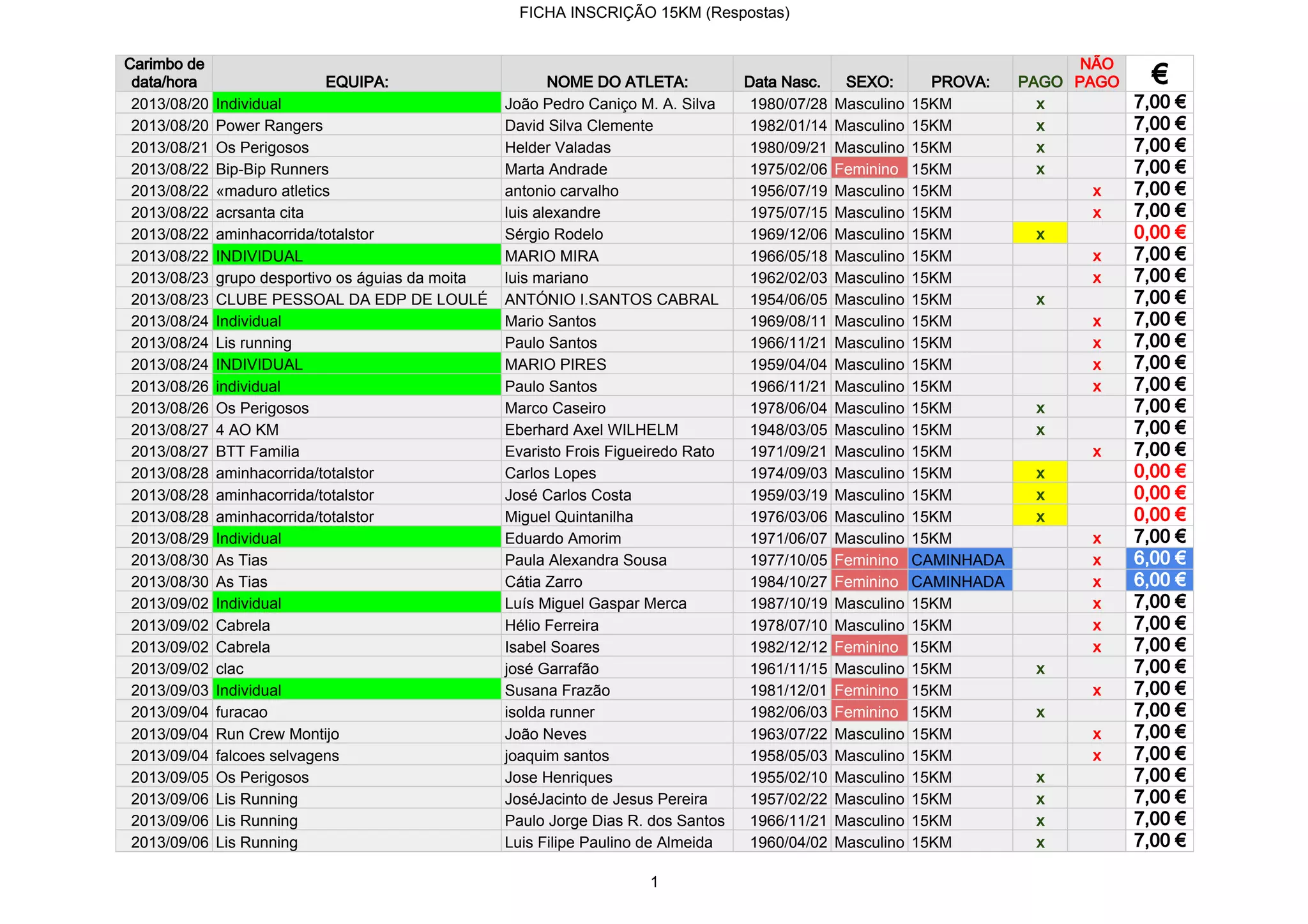Image resolution: width=1308 pixels, height=924 pixels.
Task: Click the euro symbol column header
Action: pos(1159,73)
